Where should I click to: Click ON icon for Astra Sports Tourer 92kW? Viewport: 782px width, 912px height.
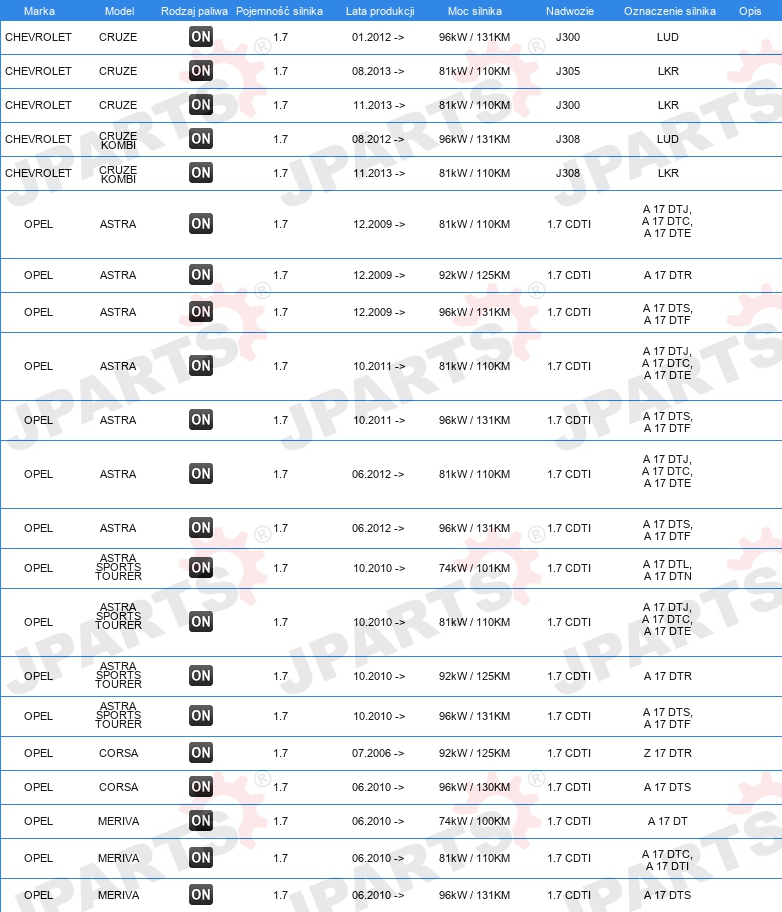pyautogui.click(x=201, y=676)
